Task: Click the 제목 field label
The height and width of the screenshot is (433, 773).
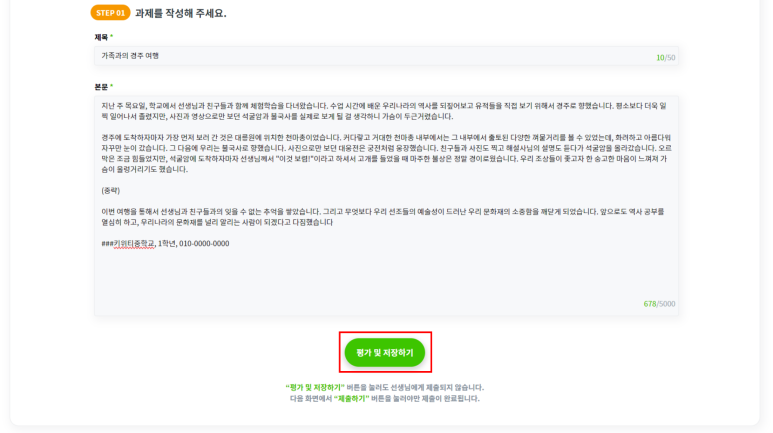Action: 101,37
